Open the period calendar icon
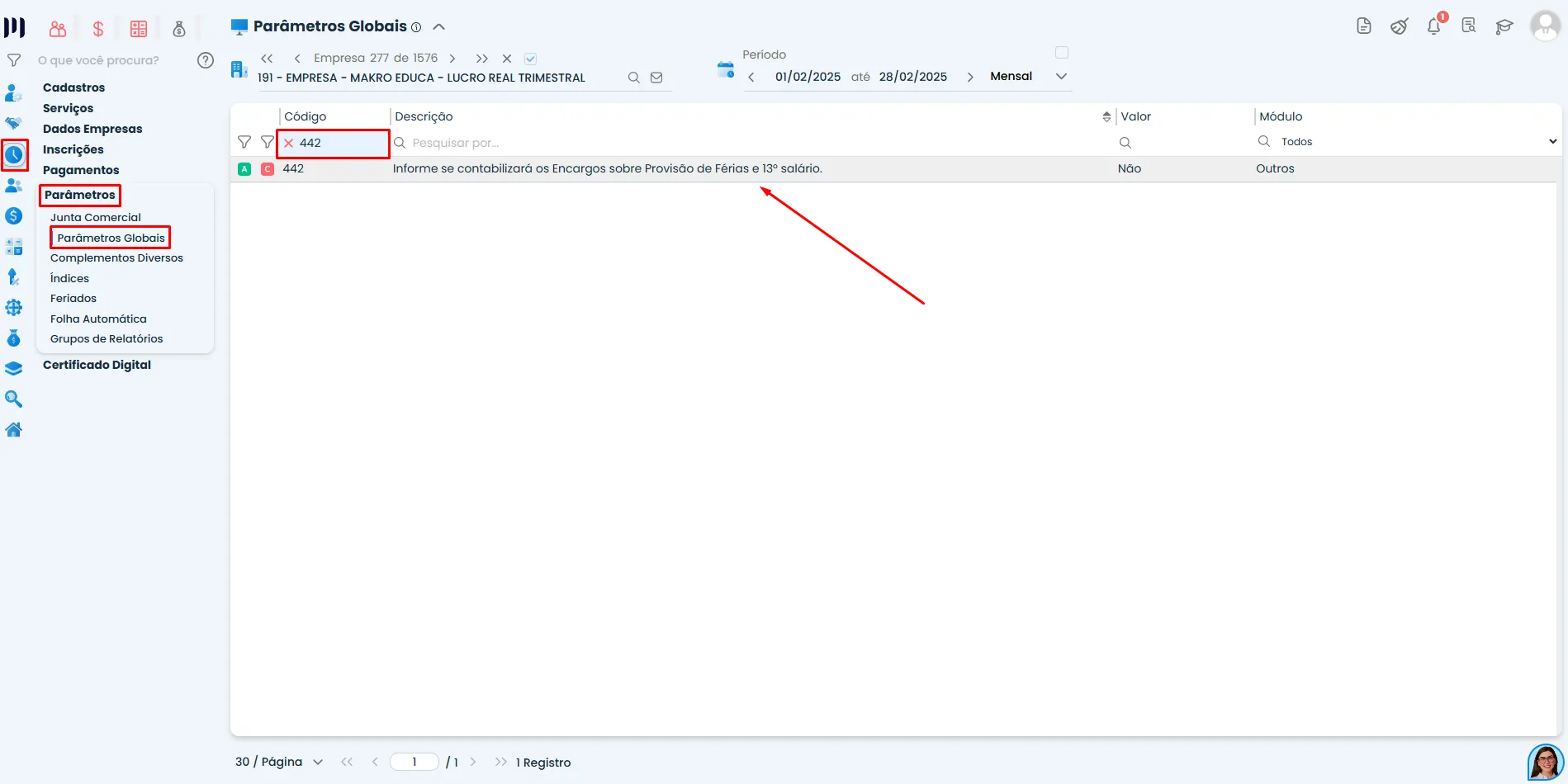 pos(726,70)
